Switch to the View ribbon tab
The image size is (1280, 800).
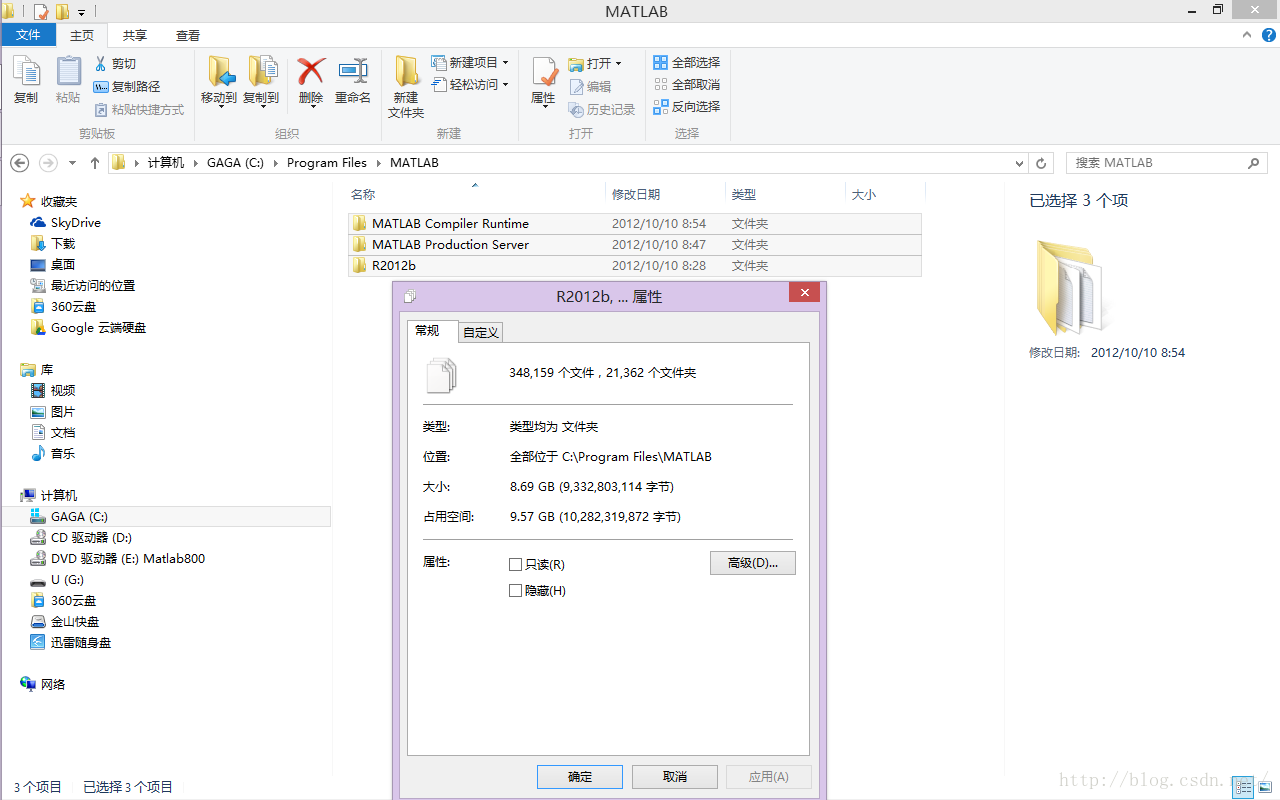tap(187, 34)
